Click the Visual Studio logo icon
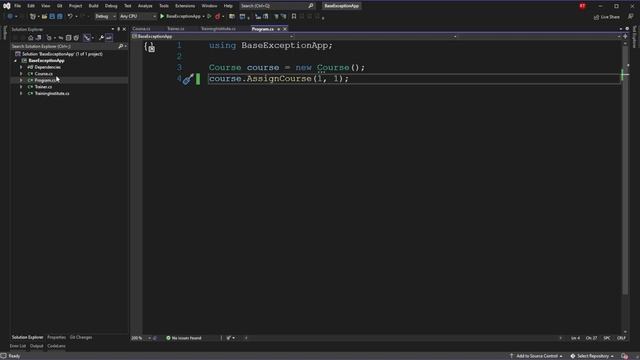 tap(7, 6)
